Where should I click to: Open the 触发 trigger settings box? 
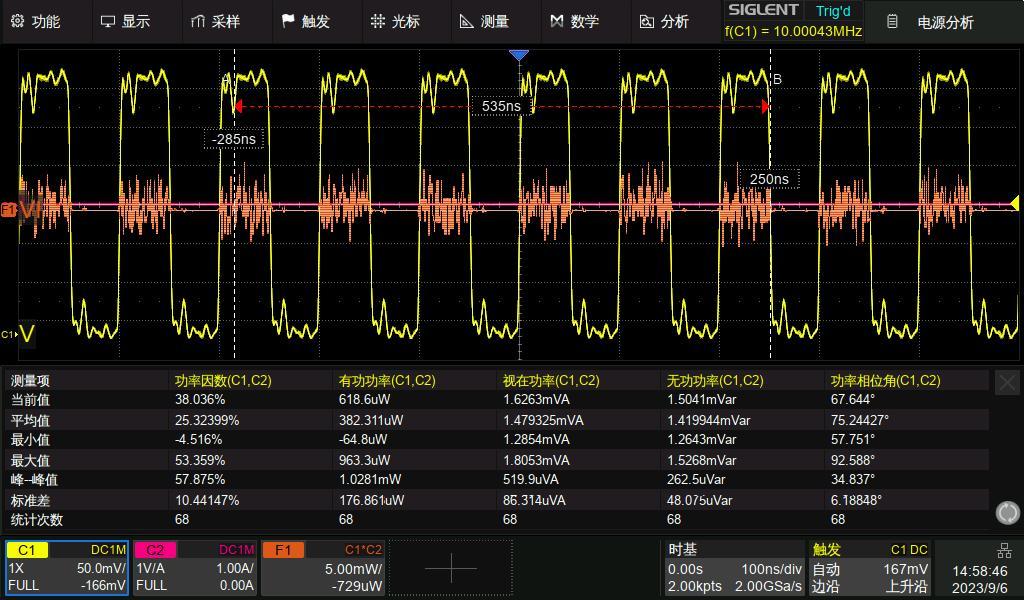(x=870, y=567)
